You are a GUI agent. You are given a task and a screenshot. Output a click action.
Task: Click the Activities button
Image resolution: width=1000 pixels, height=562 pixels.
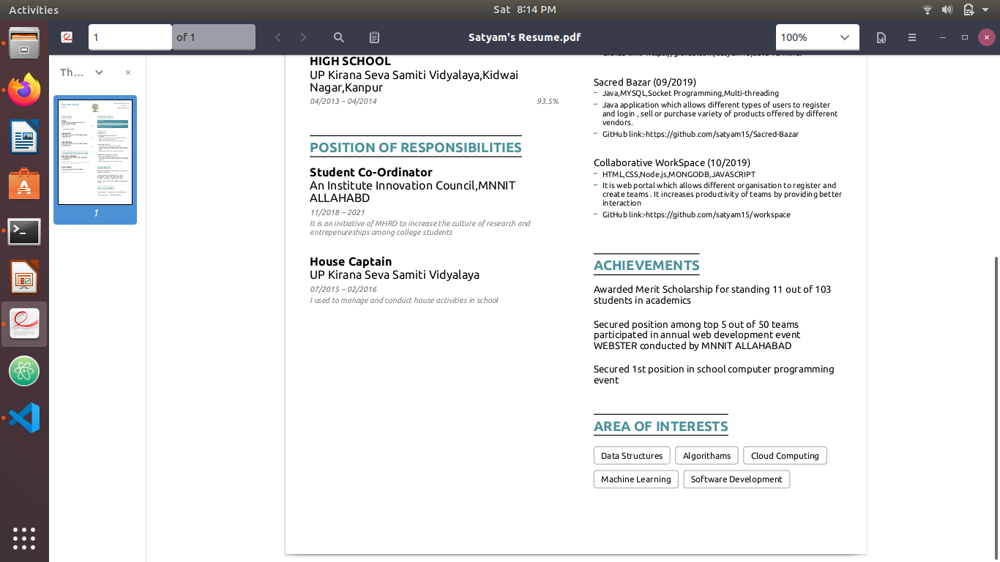[x=33, y=10]
